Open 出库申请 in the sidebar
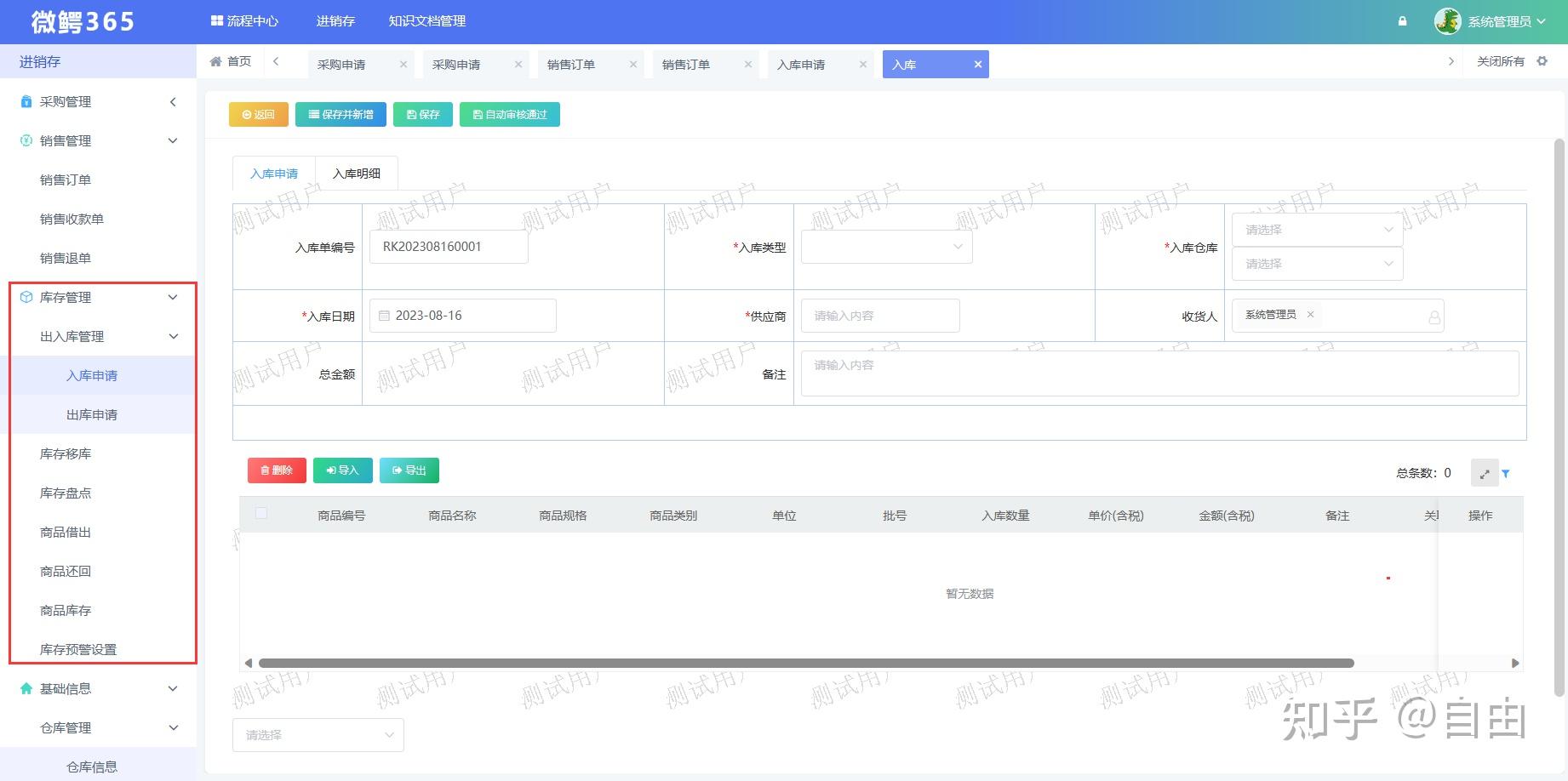The height and width of the screenshot is (781, 1568). click(x=92, y=415)
